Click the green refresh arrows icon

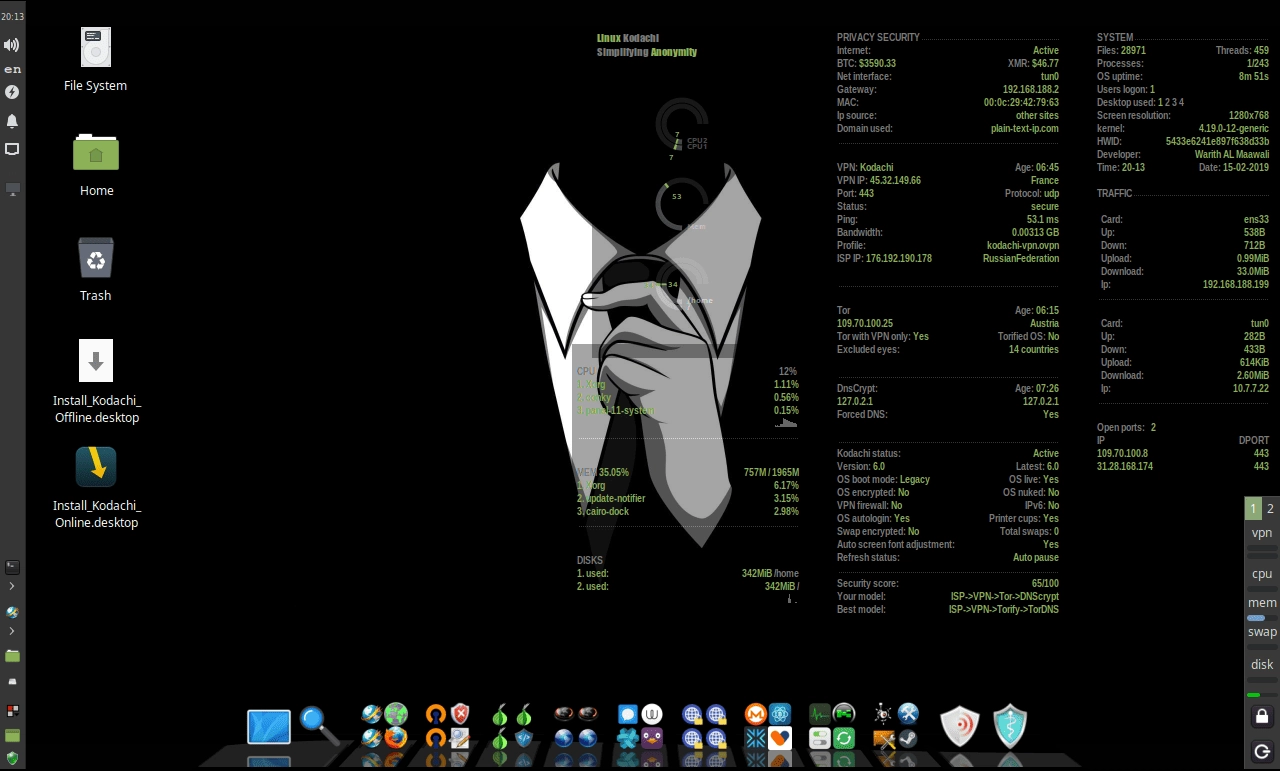[x=843, y=739]
